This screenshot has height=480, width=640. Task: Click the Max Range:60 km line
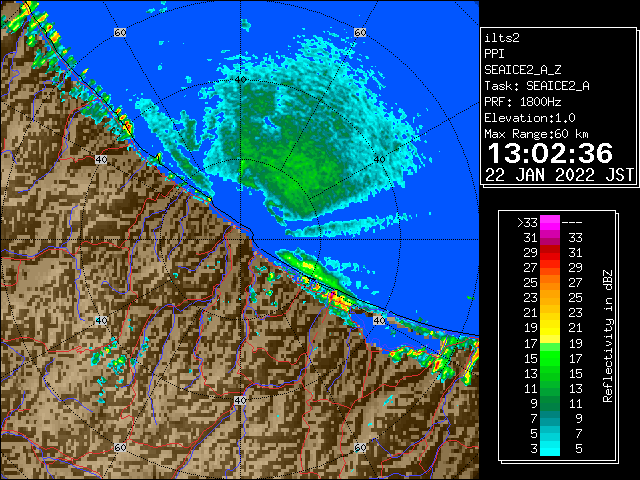coord(537,134)
